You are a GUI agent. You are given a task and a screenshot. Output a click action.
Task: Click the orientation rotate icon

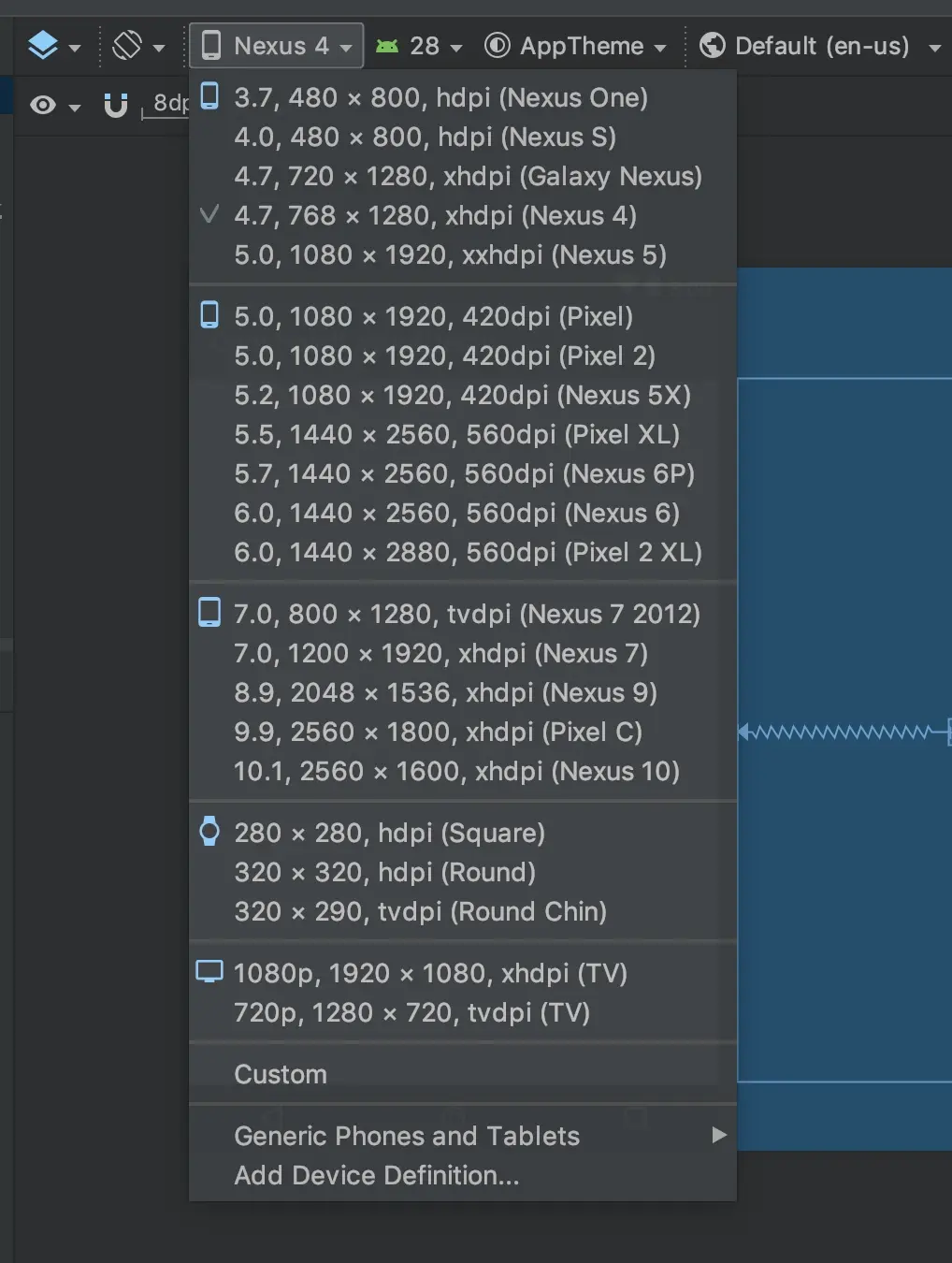click(x=127, y=45)
